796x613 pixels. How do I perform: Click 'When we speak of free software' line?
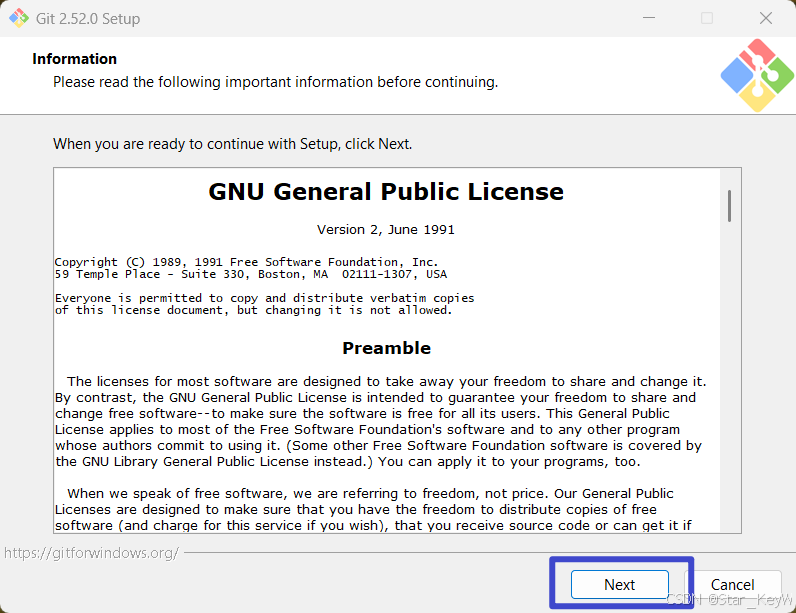tap(370, 494)
